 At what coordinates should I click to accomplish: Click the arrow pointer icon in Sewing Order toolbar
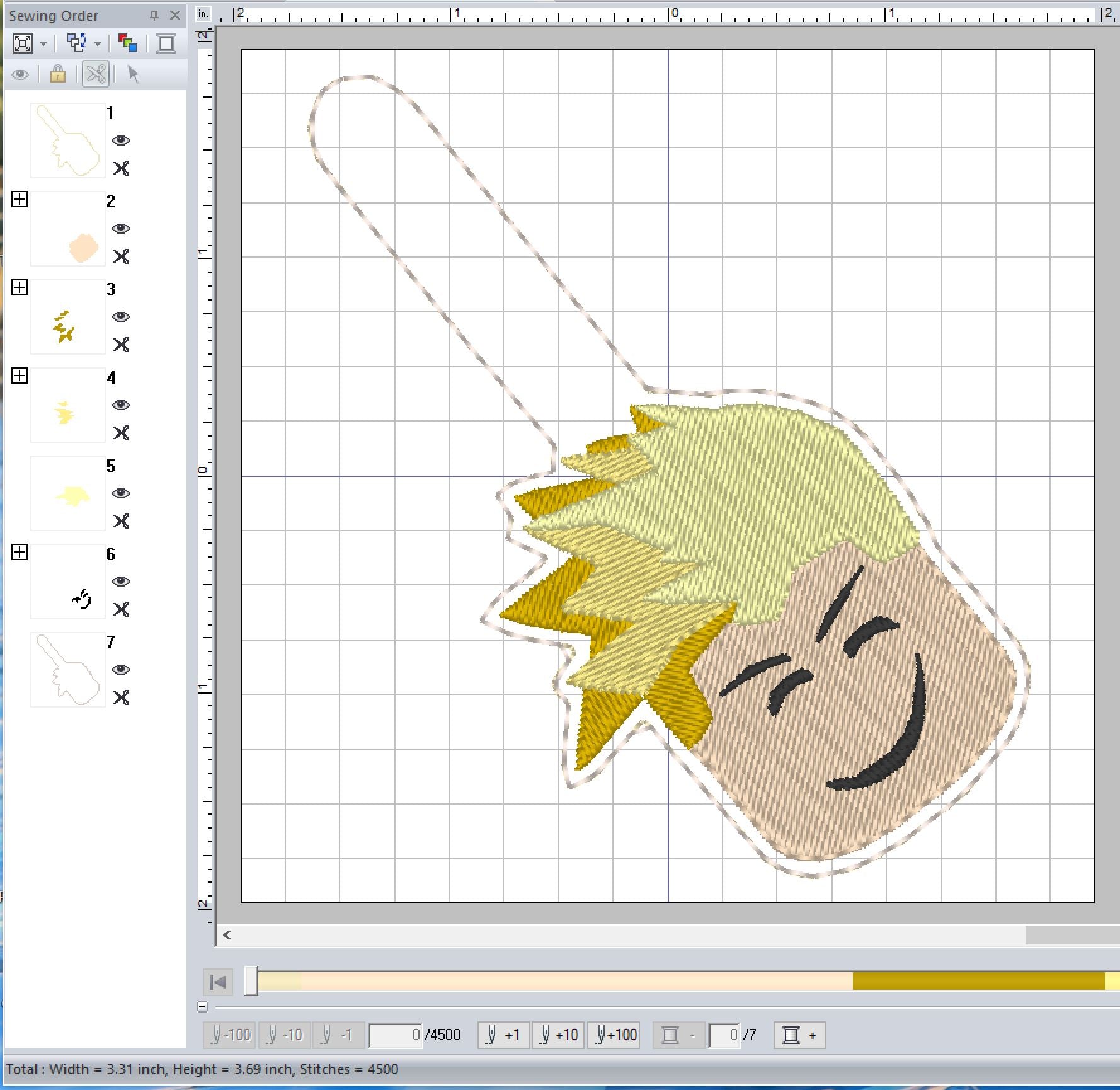[133, 74]
